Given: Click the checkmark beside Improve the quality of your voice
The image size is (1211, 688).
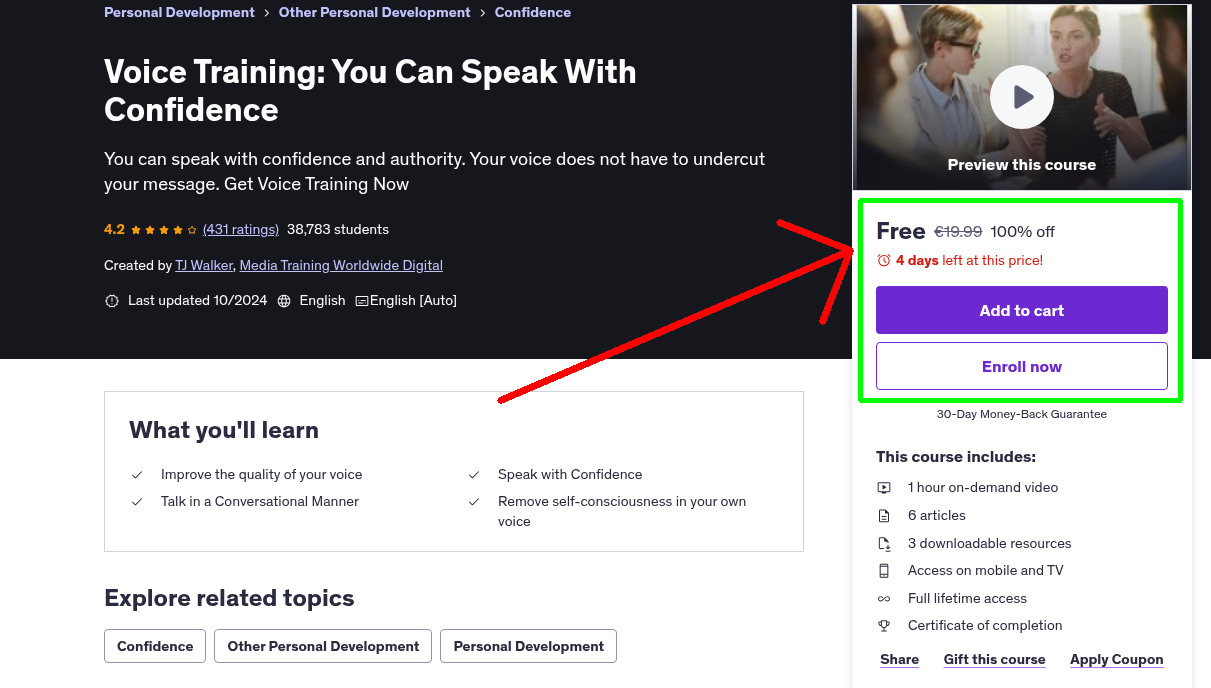Looking at the screenshot, I should point(137,475).
